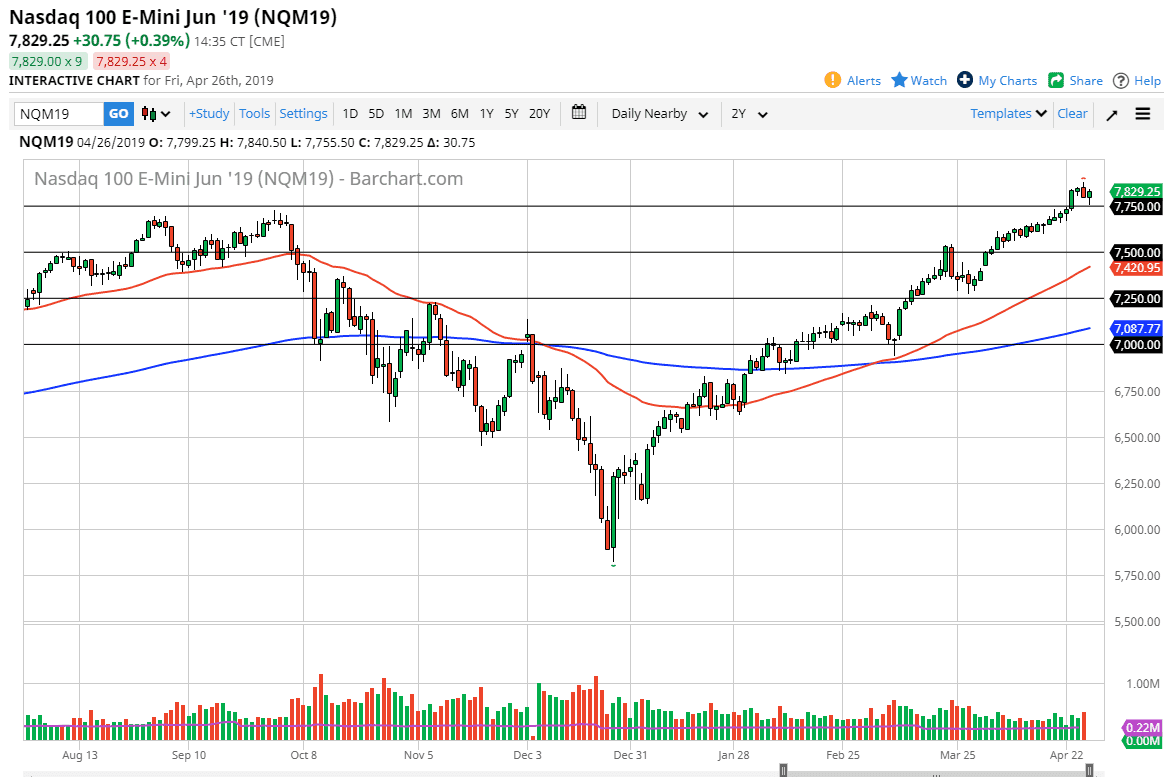Click the pop-out arrow icon

pyautogui.click(x=1112, y=113)
